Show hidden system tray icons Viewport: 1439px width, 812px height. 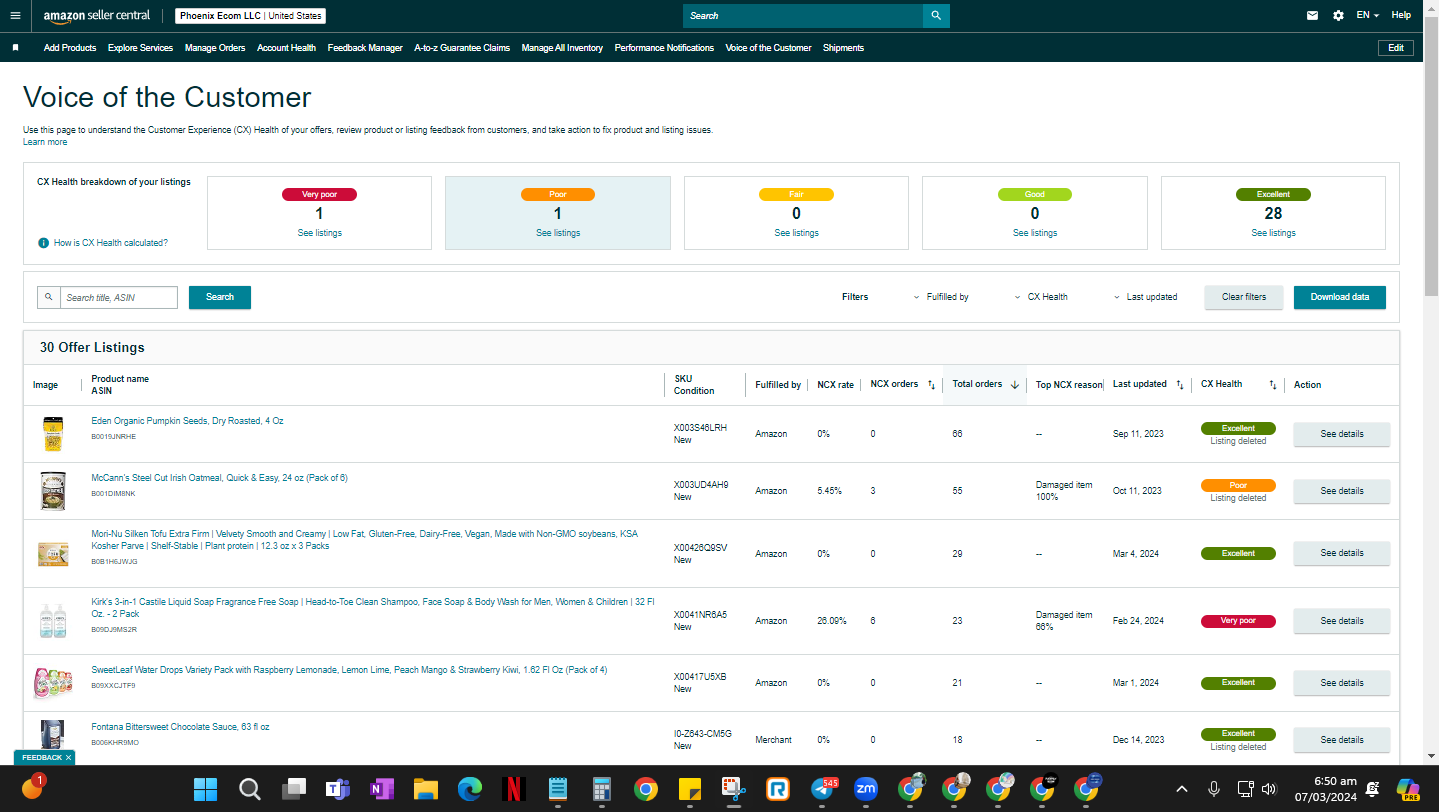(x=1182, y=789)
